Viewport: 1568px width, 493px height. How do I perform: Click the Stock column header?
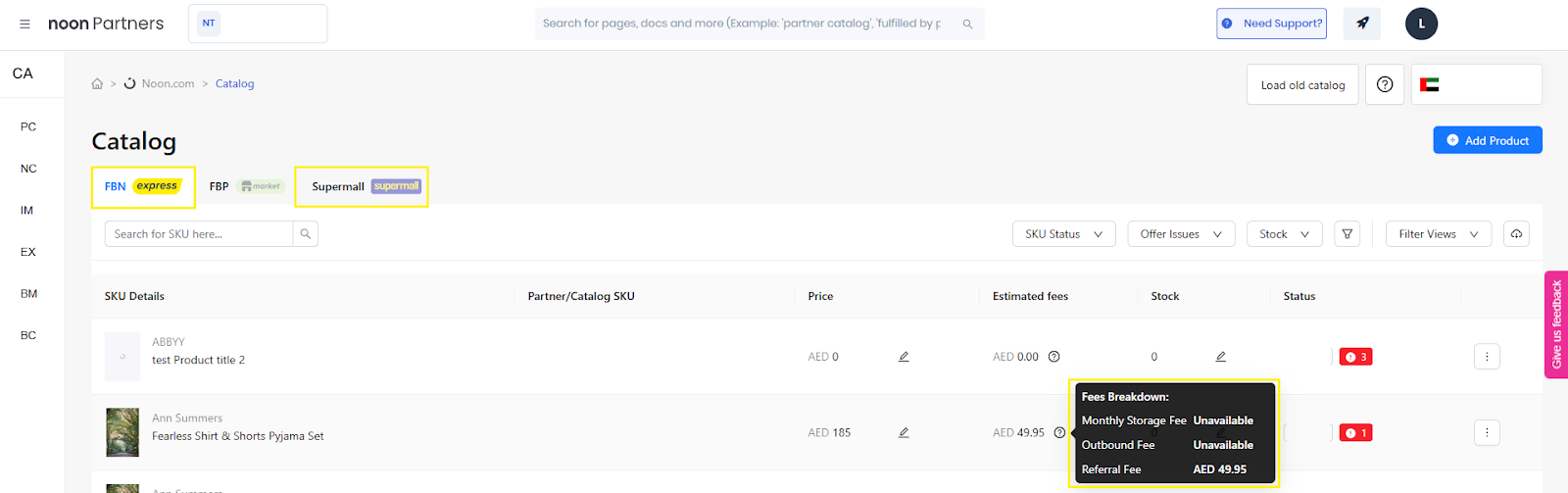(x=1165, y=296)
